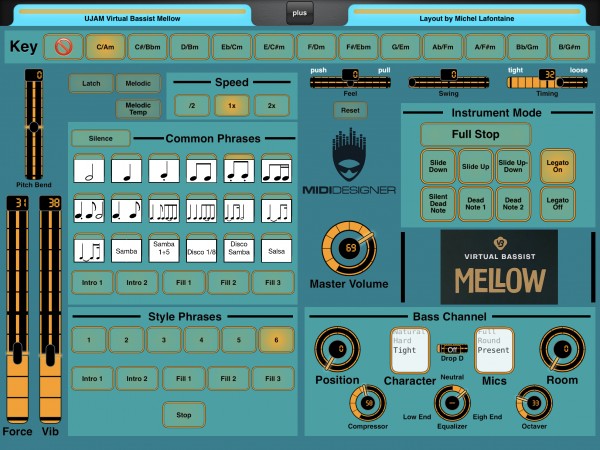Click the Compressor knob
Viewport: 600px width, 450px height.
click(x=368, y=403)
